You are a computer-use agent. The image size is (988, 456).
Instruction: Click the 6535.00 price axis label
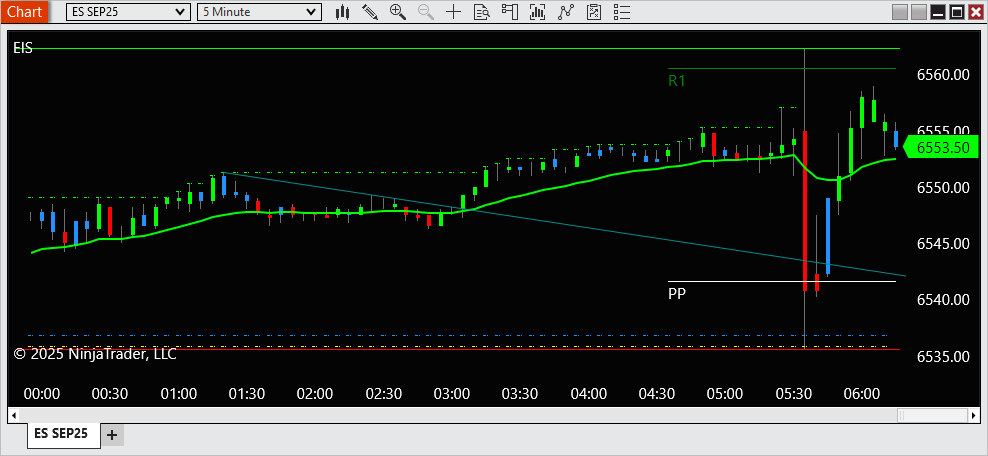[x=943, y=356]
